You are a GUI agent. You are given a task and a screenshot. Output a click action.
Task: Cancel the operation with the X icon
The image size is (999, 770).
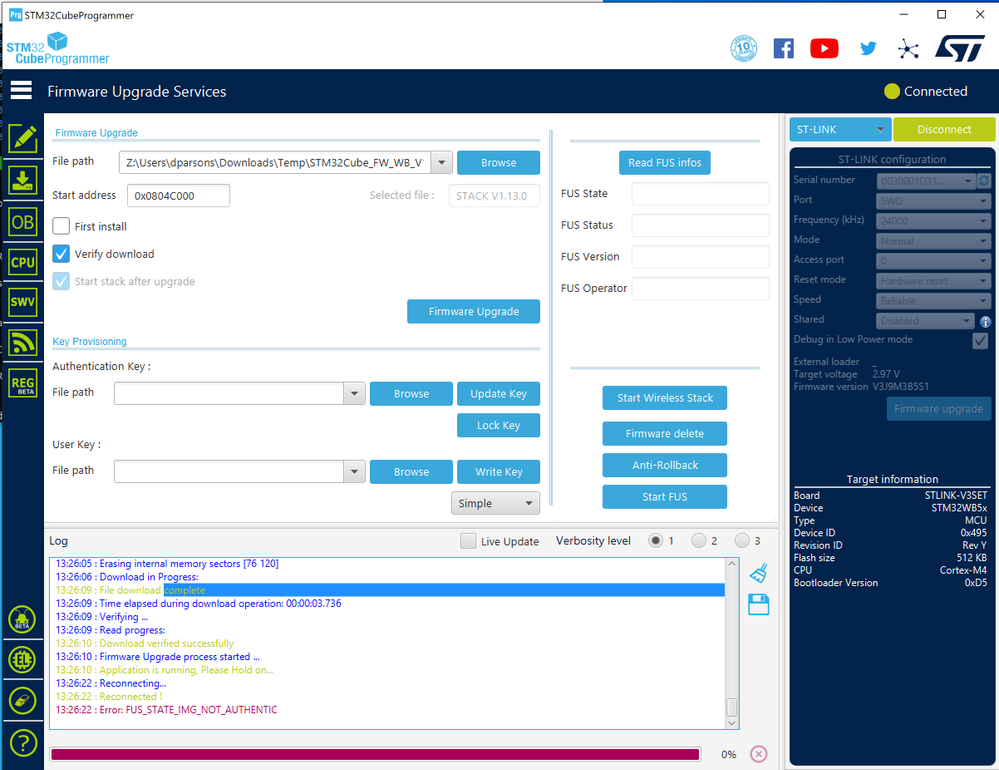point(758,754)
